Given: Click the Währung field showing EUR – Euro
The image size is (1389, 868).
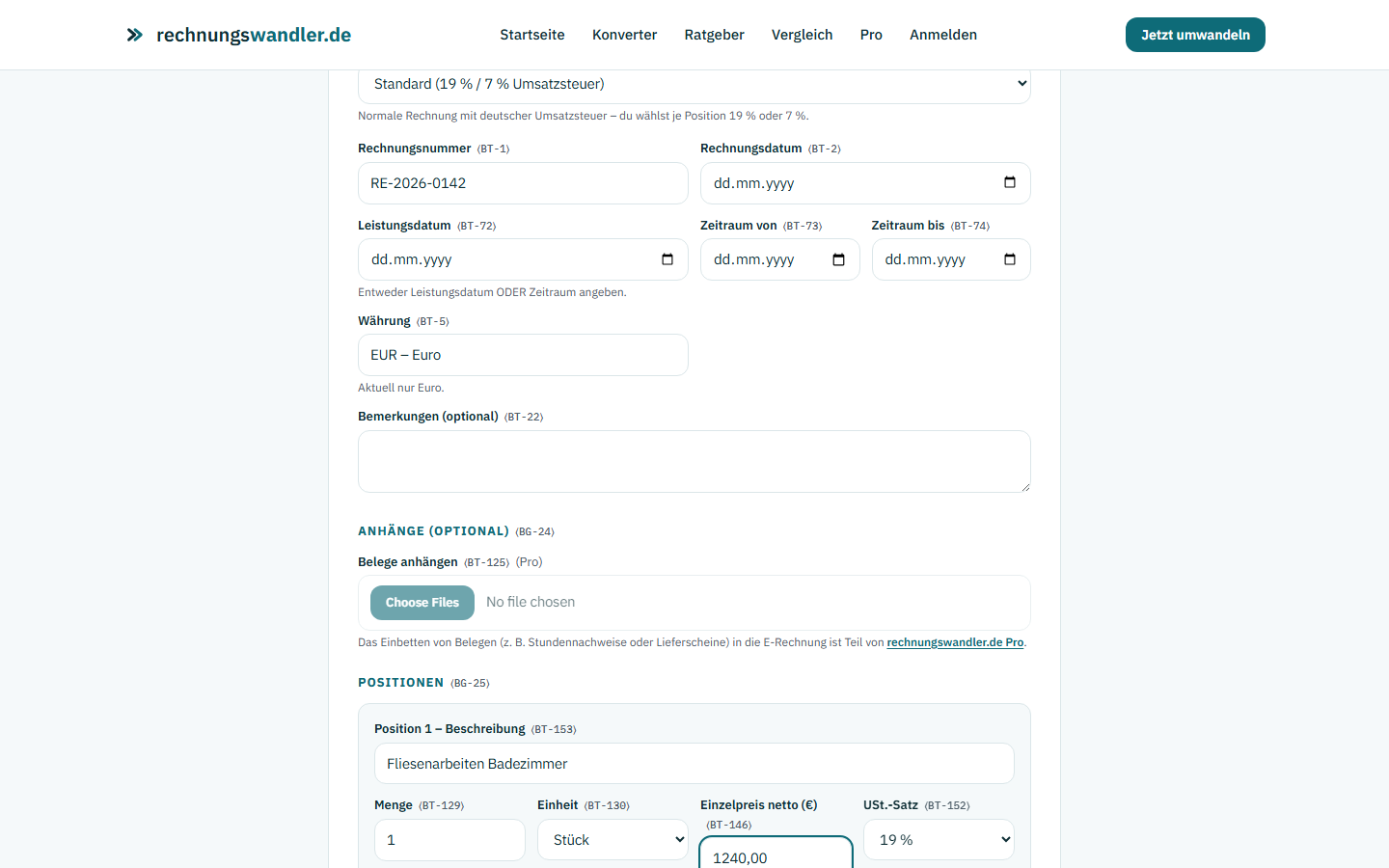Looking at the screenshot, I should 523,355.
